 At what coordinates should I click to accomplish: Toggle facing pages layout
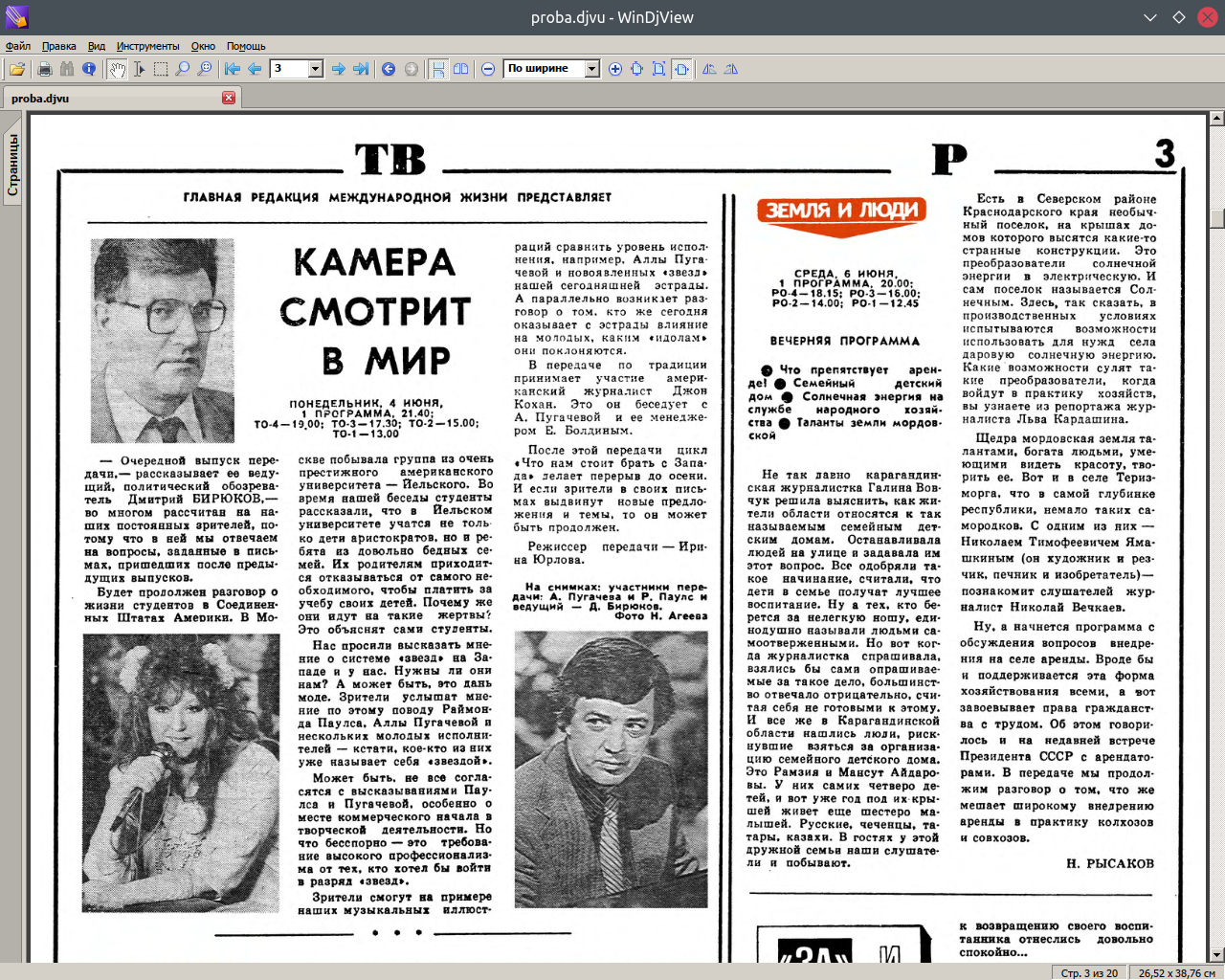point(461,69)
